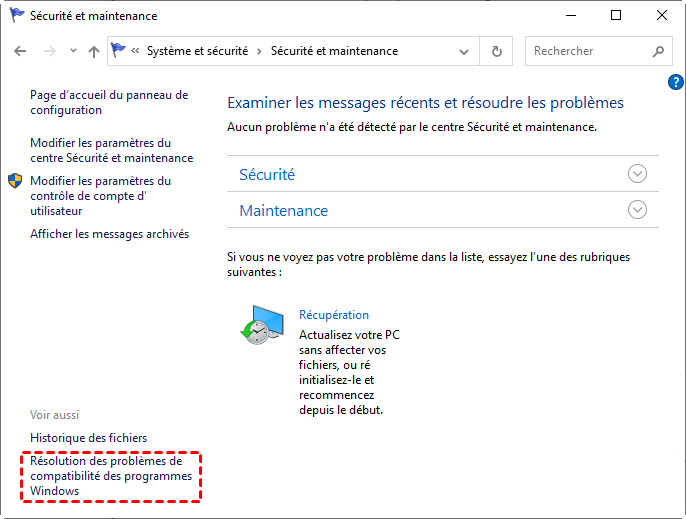Click the forward navigation arrow

coord(50,51)
